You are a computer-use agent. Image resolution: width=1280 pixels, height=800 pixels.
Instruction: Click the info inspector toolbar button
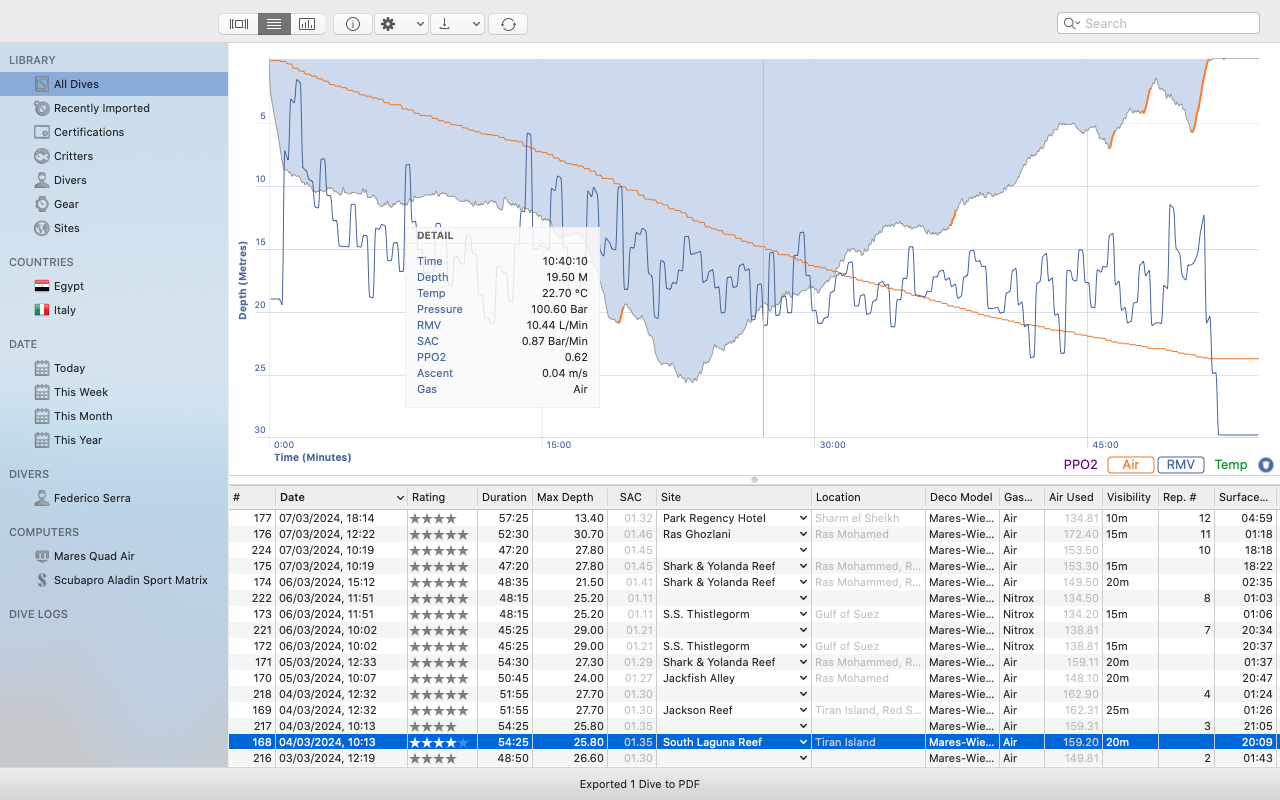[353, 24]
